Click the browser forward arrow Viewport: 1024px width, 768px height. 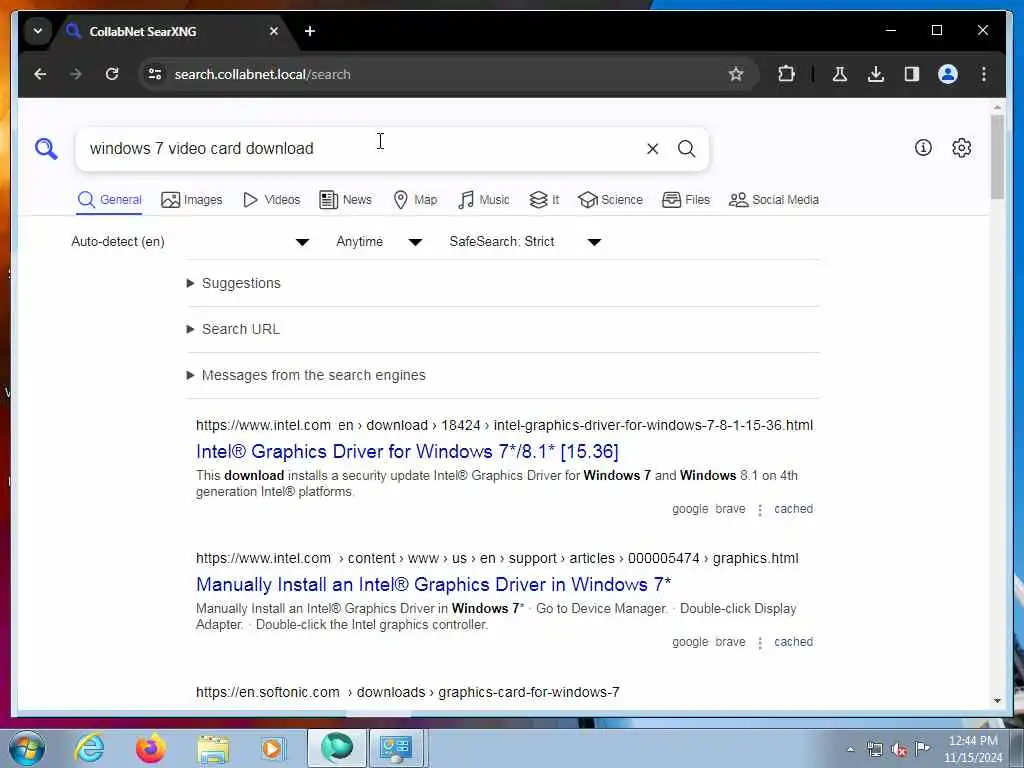(76, 74)
